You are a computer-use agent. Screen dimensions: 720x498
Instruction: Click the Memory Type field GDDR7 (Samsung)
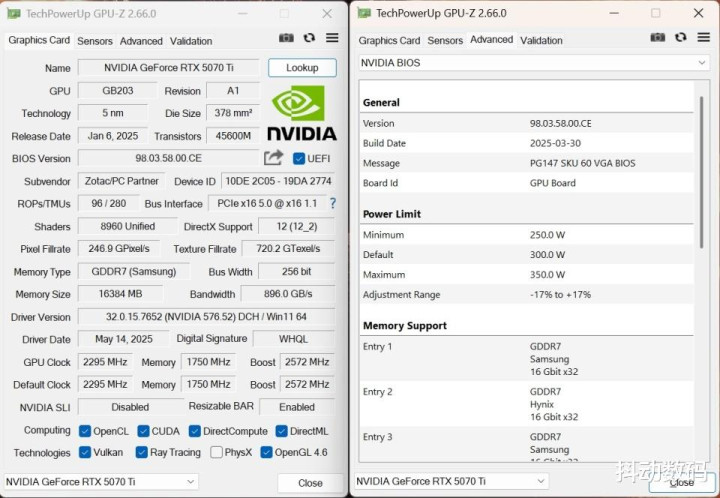(x=134, y=272)
